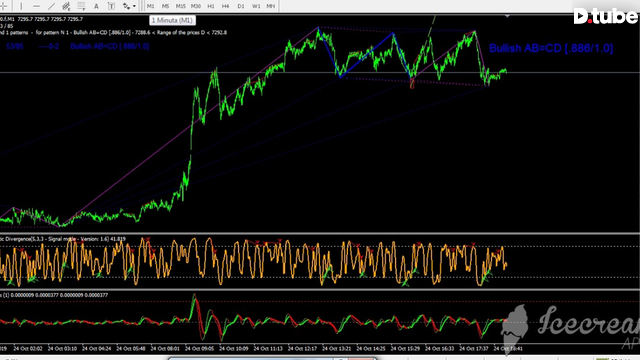Switch chart to M5 timeframe
This screenshot has height=360, width=640.
[165, 6]
